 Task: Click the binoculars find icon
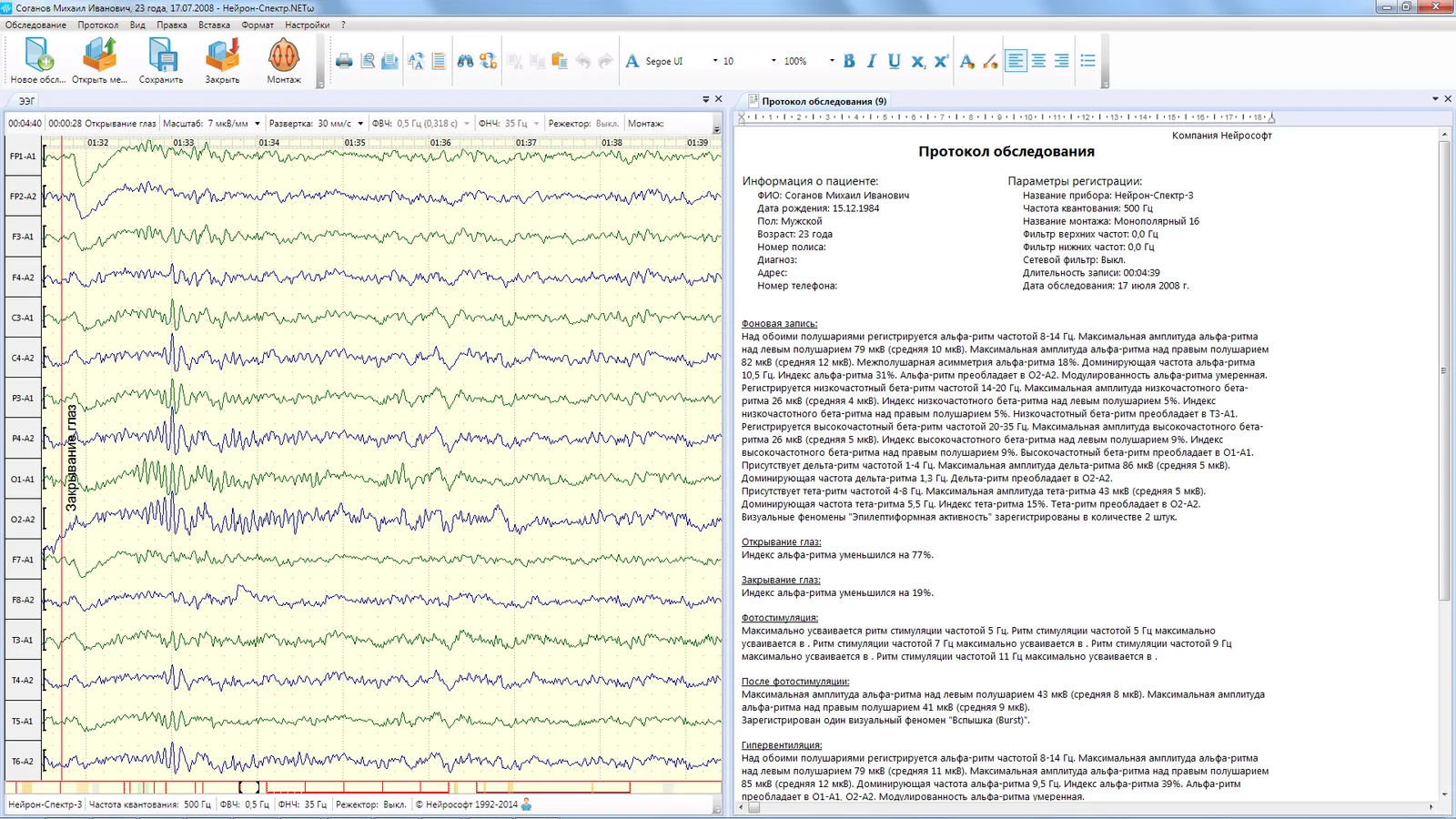tap(465, 61)
